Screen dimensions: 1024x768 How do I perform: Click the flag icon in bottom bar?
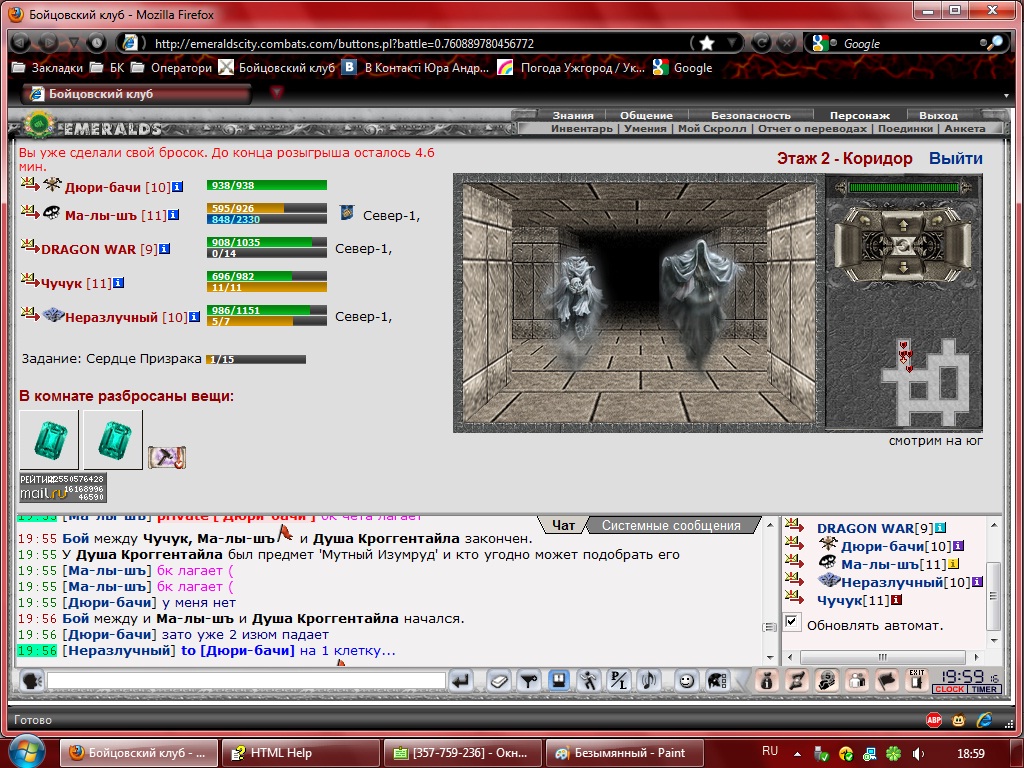pos(887,681)
